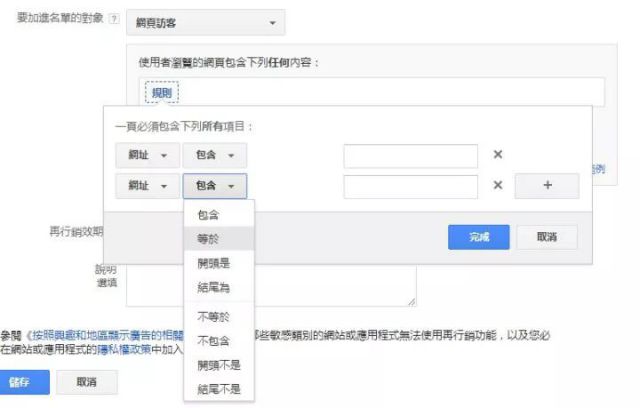
Task: Expand first row 包含 operator dropdown
Action: pos(214,155)
